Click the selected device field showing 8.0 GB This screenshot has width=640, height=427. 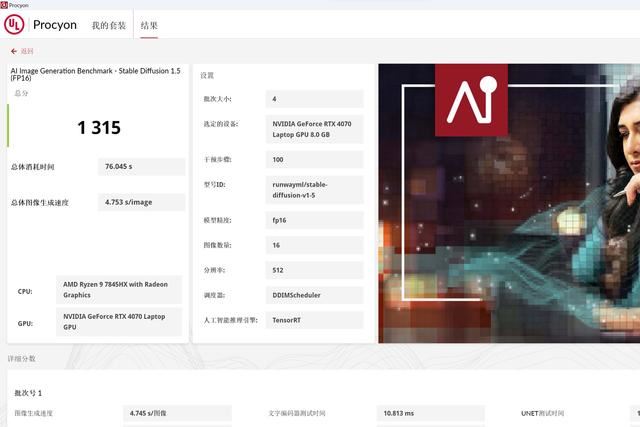pyautogui.click(x=314, y=128)
